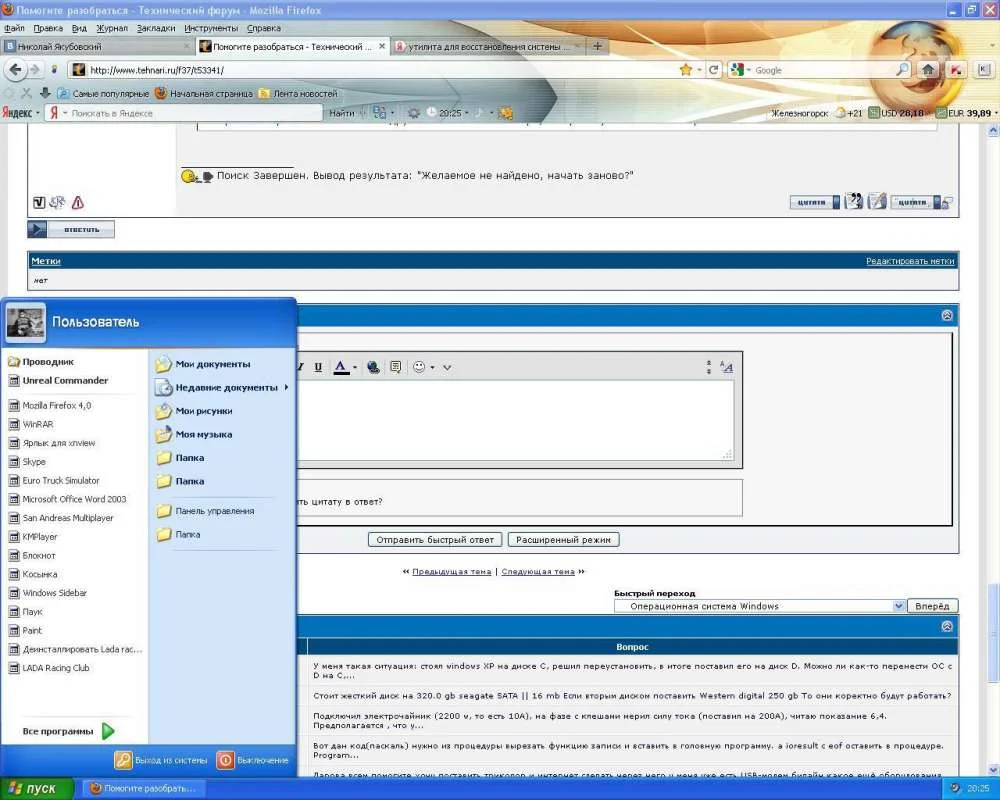Click the Расширенный режим button
1000x800 pixels.
(563, 540)
